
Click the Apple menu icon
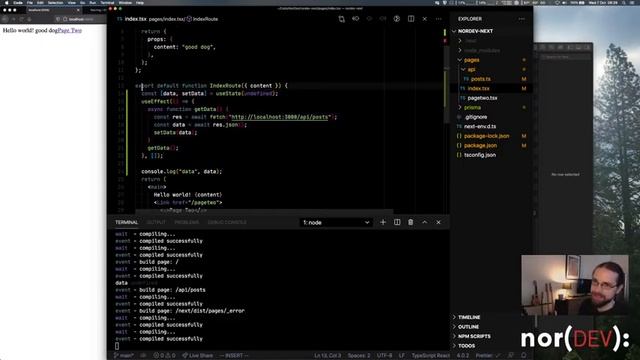6,2
